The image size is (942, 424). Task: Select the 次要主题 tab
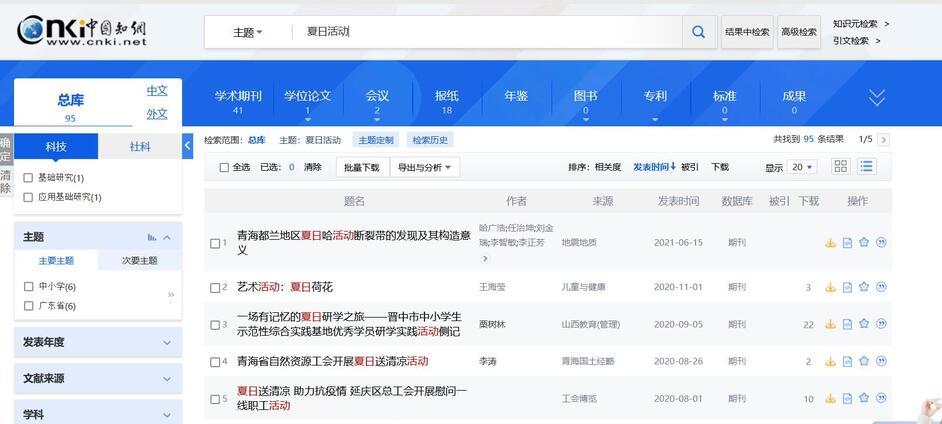(x=139, y=261)
